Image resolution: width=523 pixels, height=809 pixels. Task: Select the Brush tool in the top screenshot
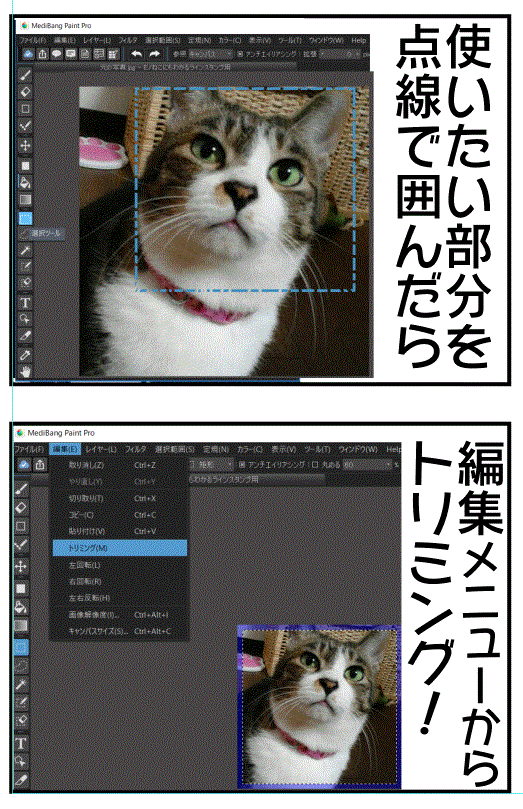(x=25, y=76)
